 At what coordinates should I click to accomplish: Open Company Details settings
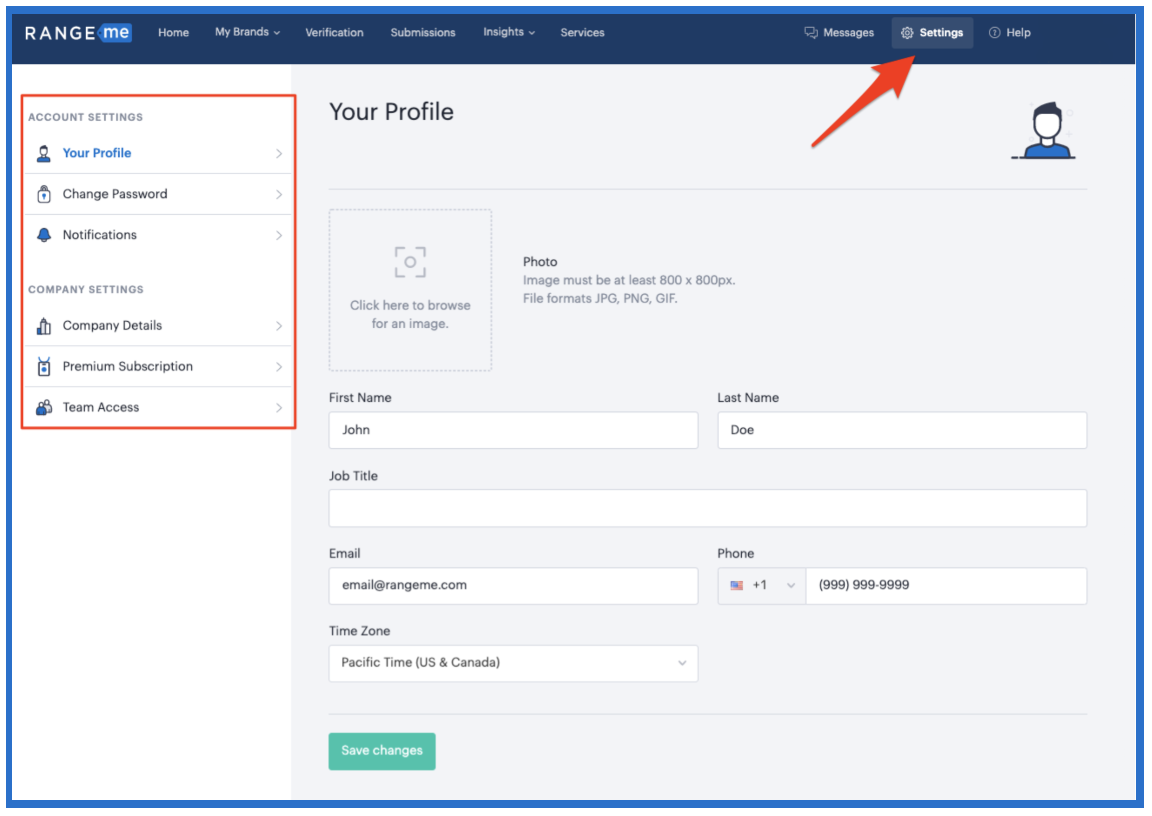(x=159, y=326)
